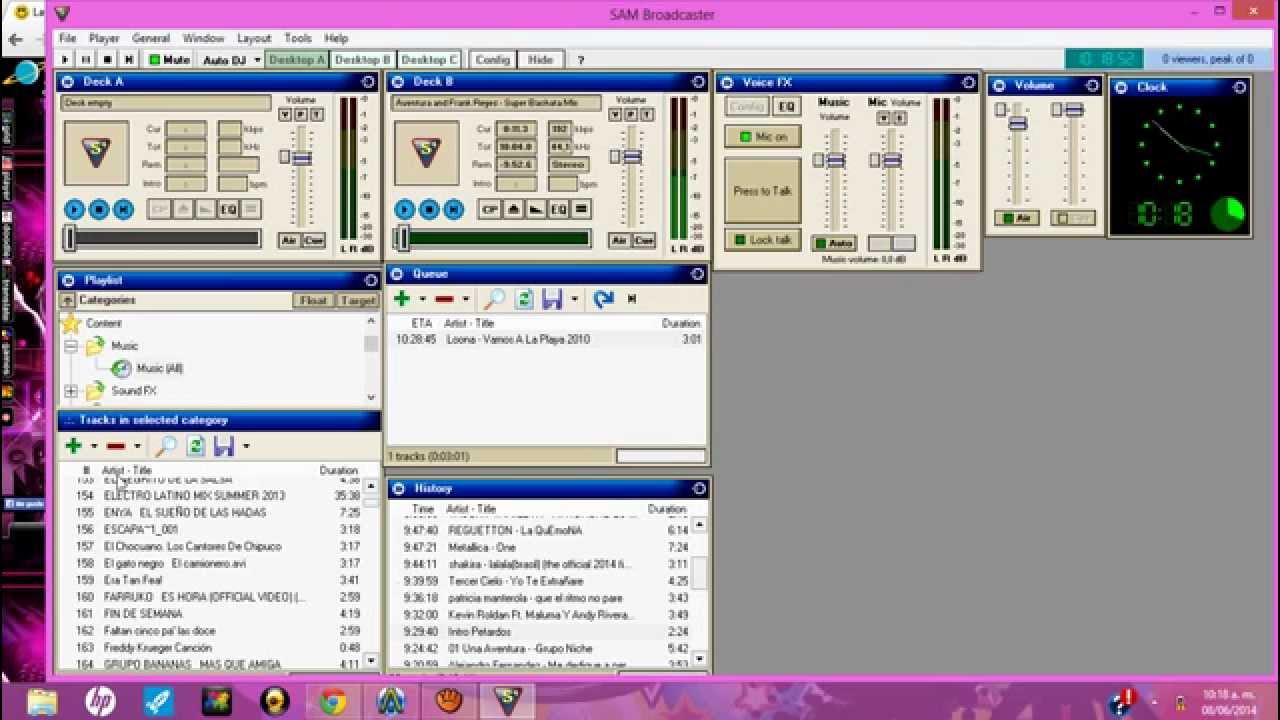Click the Config button in the top toolbar

point(493,60)
